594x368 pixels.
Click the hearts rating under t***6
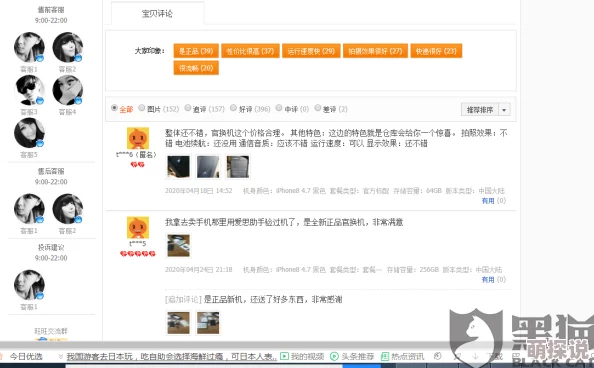[138, 164]
